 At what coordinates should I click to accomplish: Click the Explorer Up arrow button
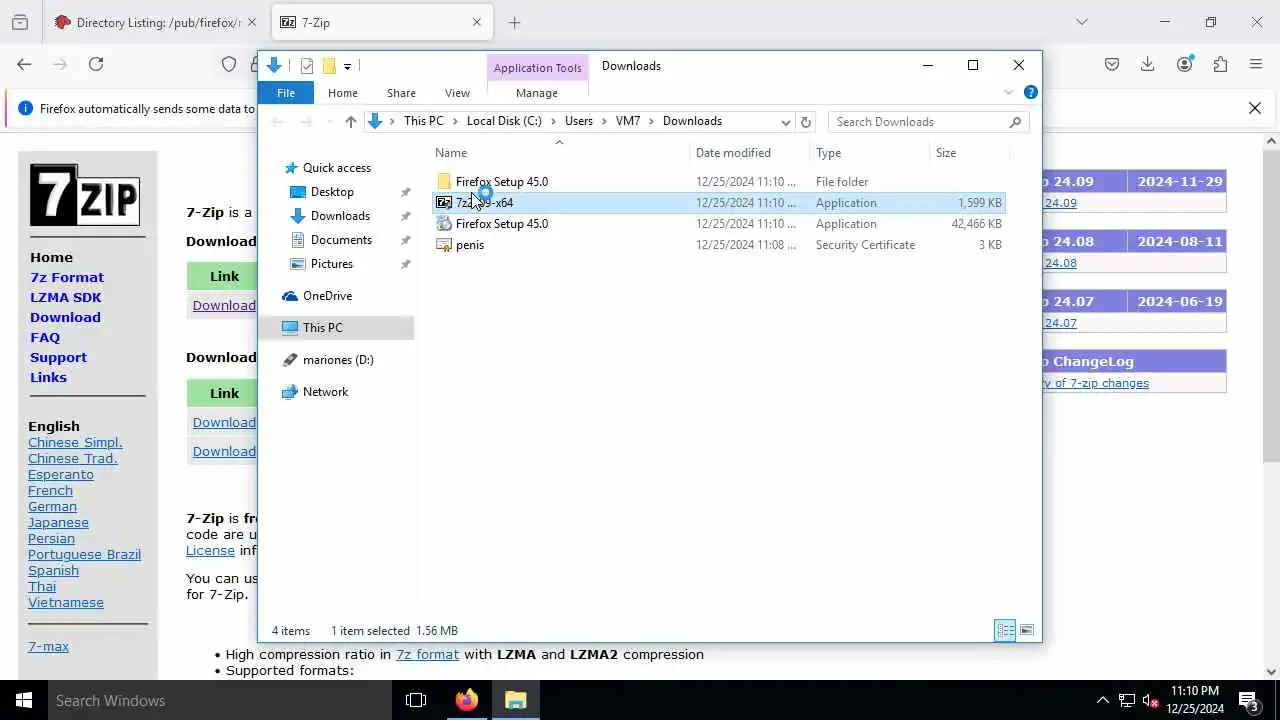pyautogui.click(x=350, y=121)
